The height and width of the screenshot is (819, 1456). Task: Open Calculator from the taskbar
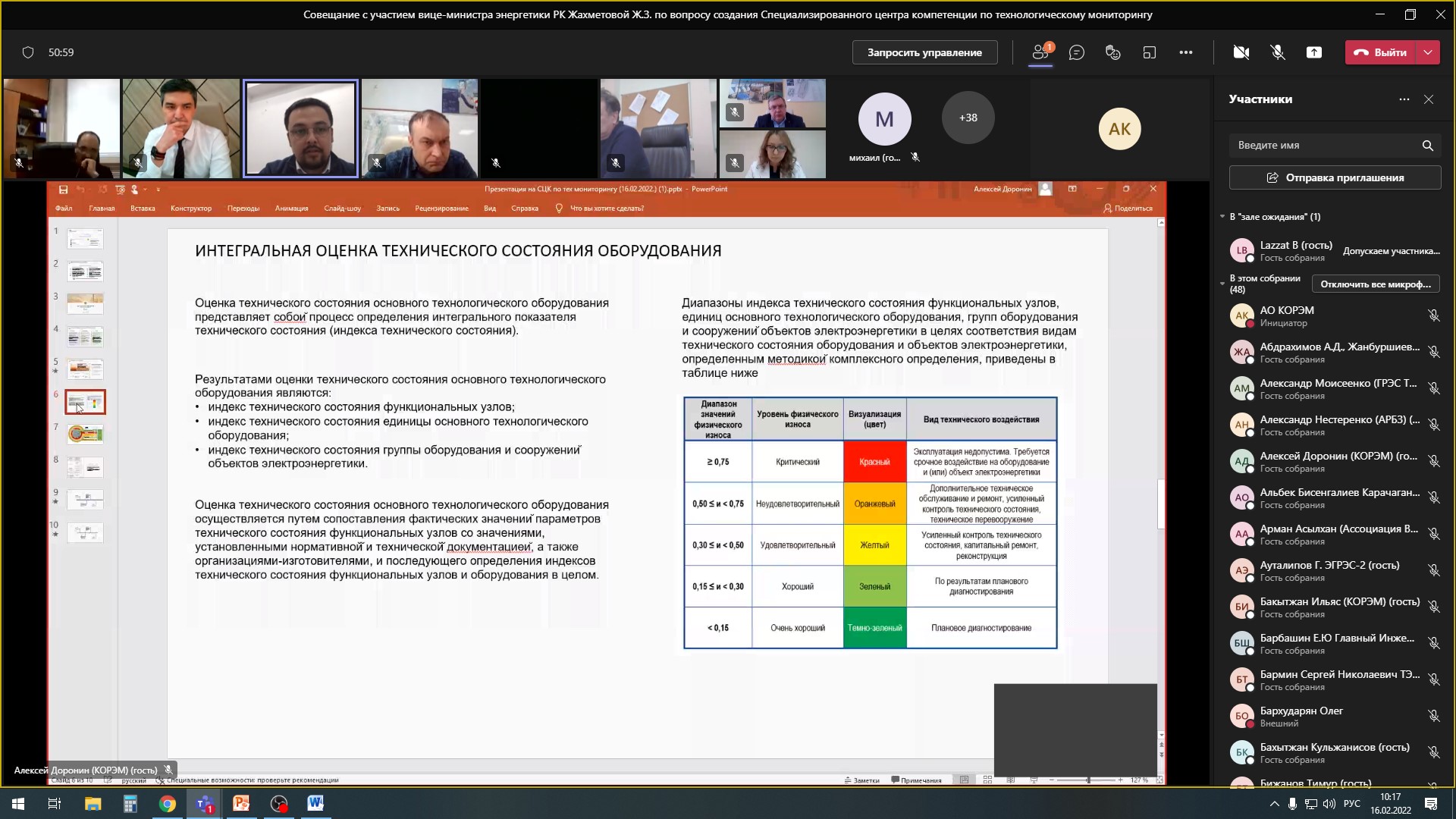(130, 804)
